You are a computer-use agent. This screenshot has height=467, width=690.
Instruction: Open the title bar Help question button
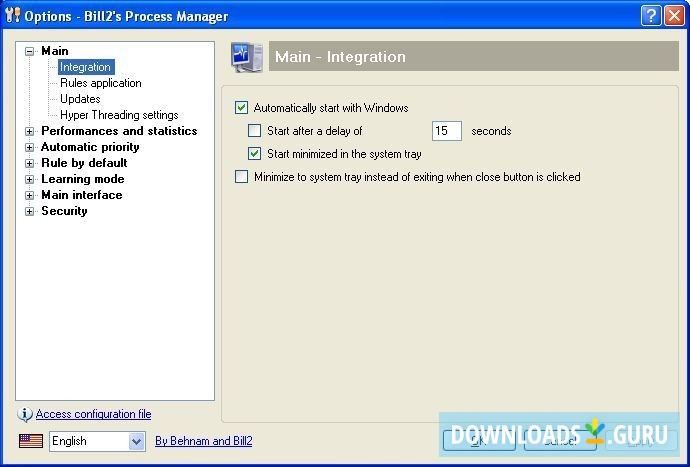651,16
